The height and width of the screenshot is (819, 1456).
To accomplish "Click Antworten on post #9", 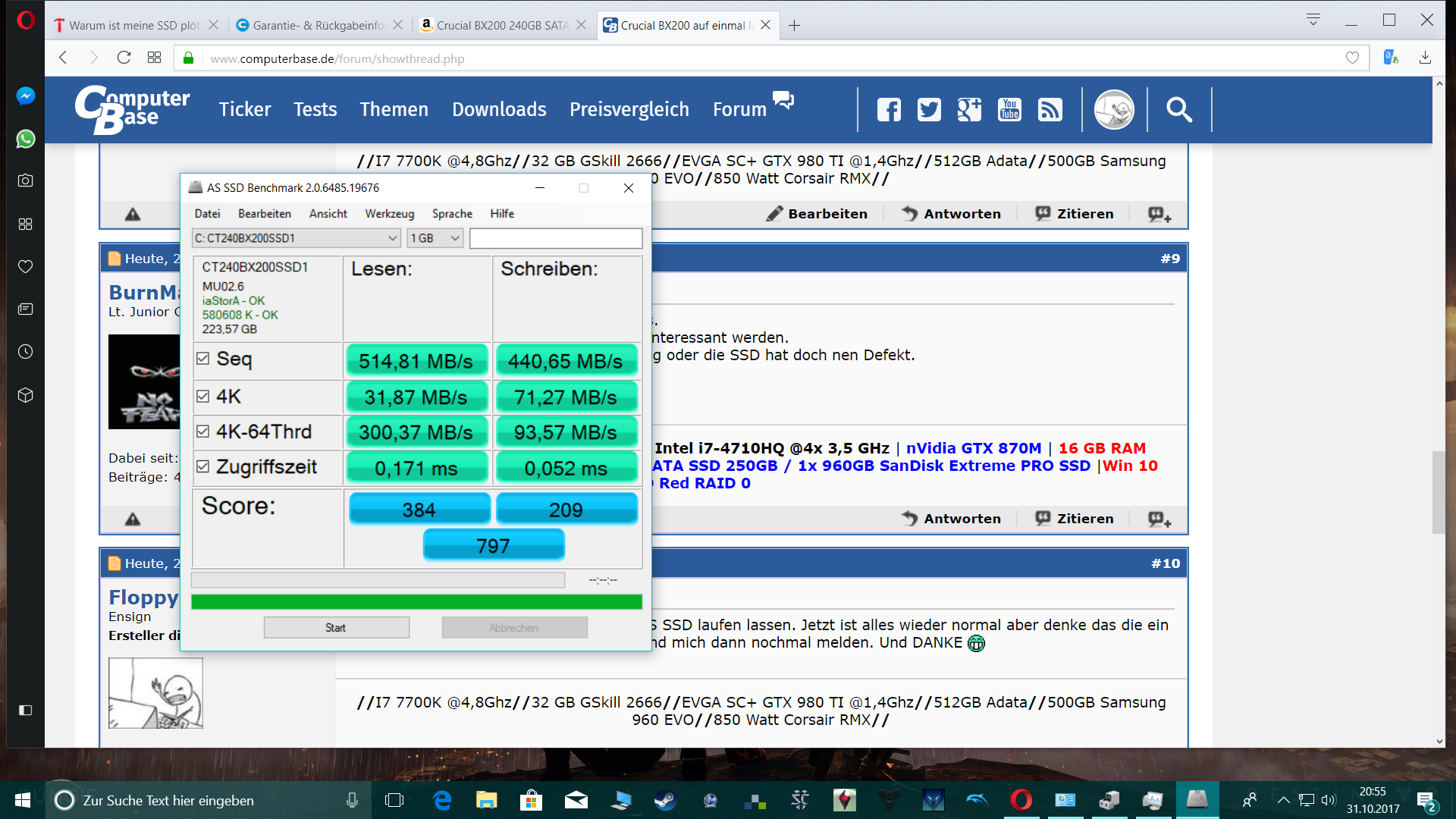I will 951,519.
